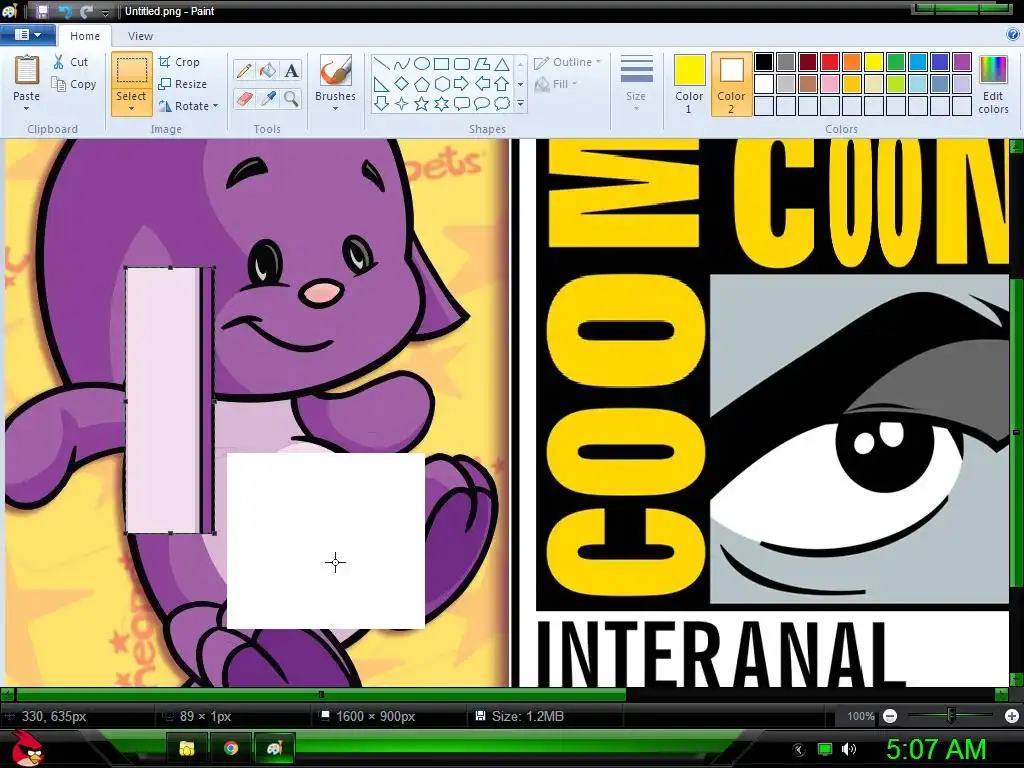Image resolution: width=1024 pixels, height=768 pixels.
Task: Expand the Select options dropdown
Action: tap(131, 108)
